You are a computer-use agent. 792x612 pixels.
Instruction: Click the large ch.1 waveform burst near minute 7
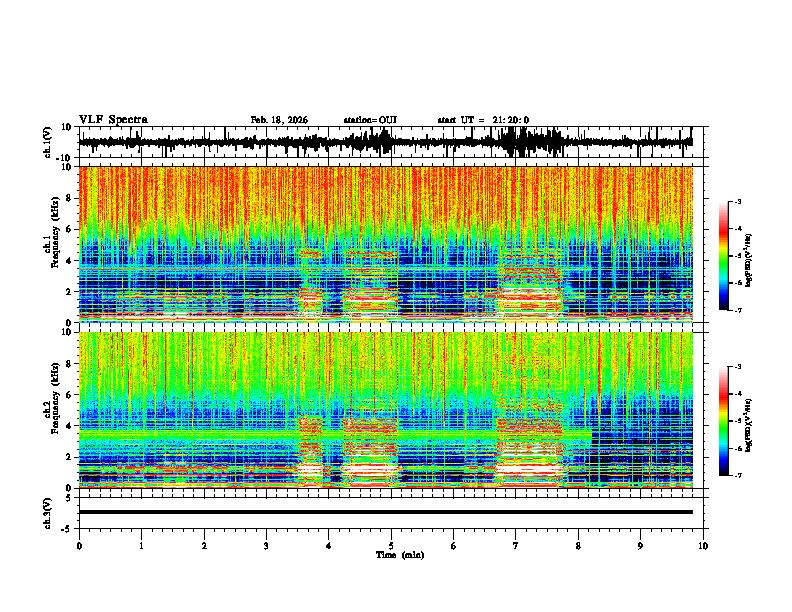tap(528, 142)
